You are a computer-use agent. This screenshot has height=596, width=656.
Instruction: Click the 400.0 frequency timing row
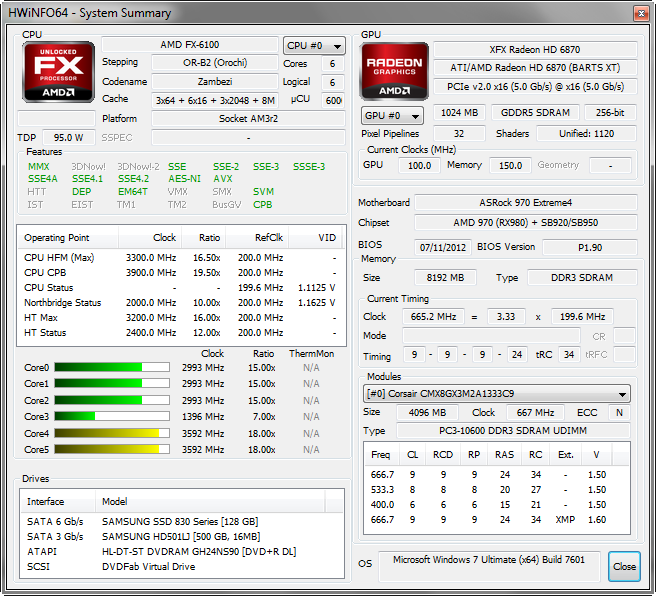tap(497, 505)
